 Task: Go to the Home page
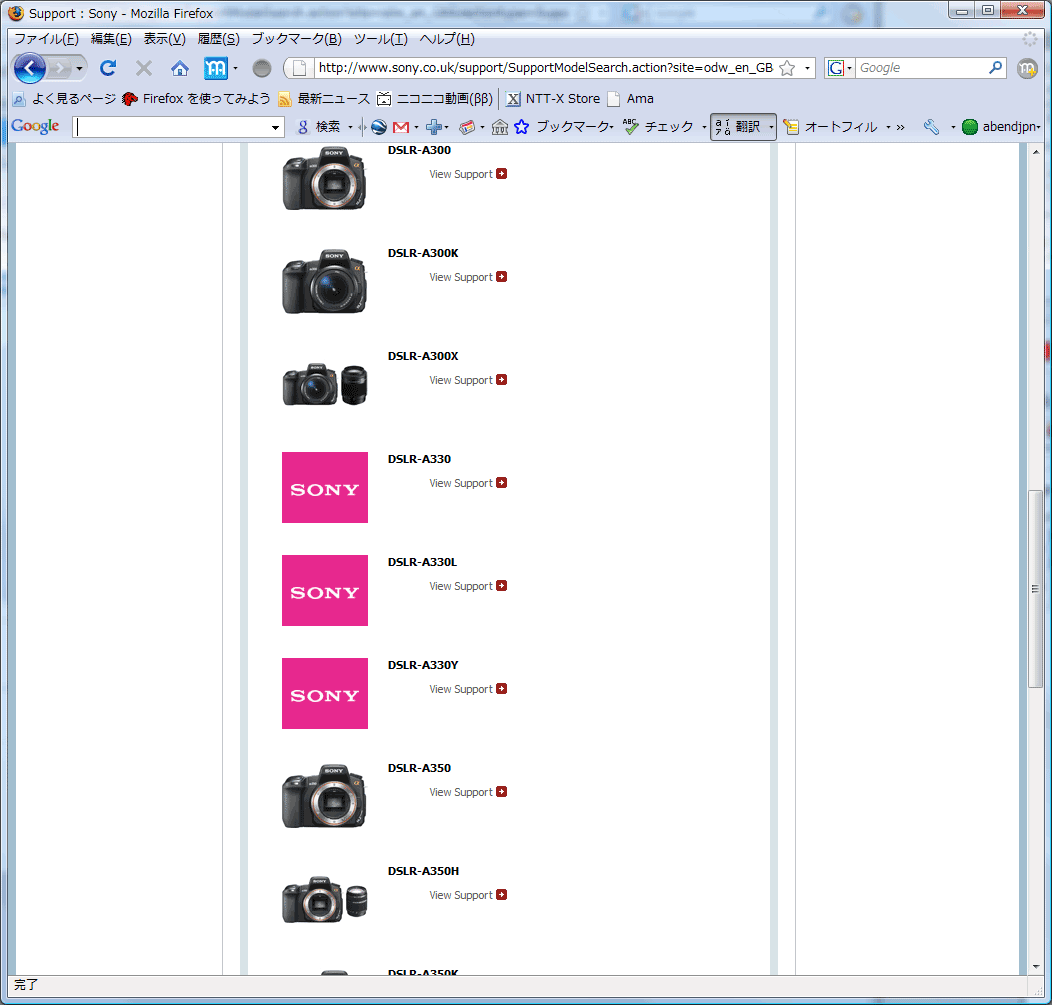coord(179,68)
